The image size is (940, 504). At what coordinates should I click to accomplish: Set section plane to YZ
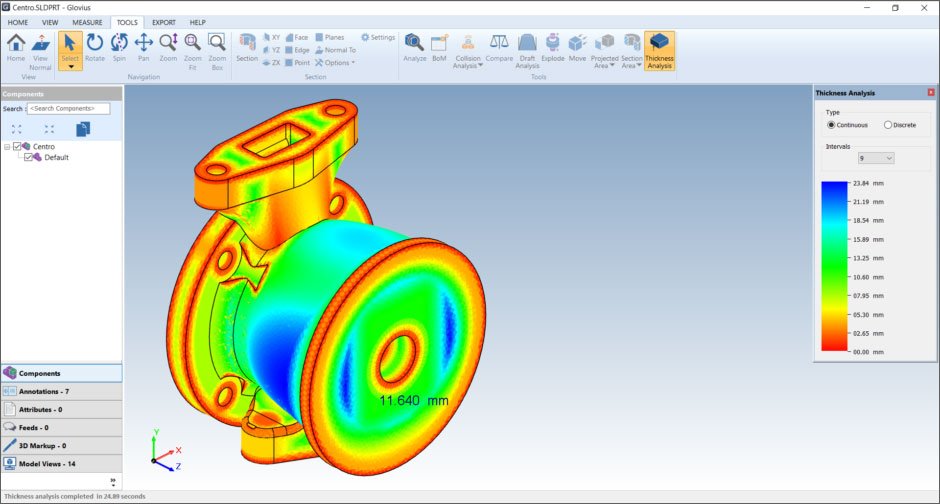pos(272,50)
